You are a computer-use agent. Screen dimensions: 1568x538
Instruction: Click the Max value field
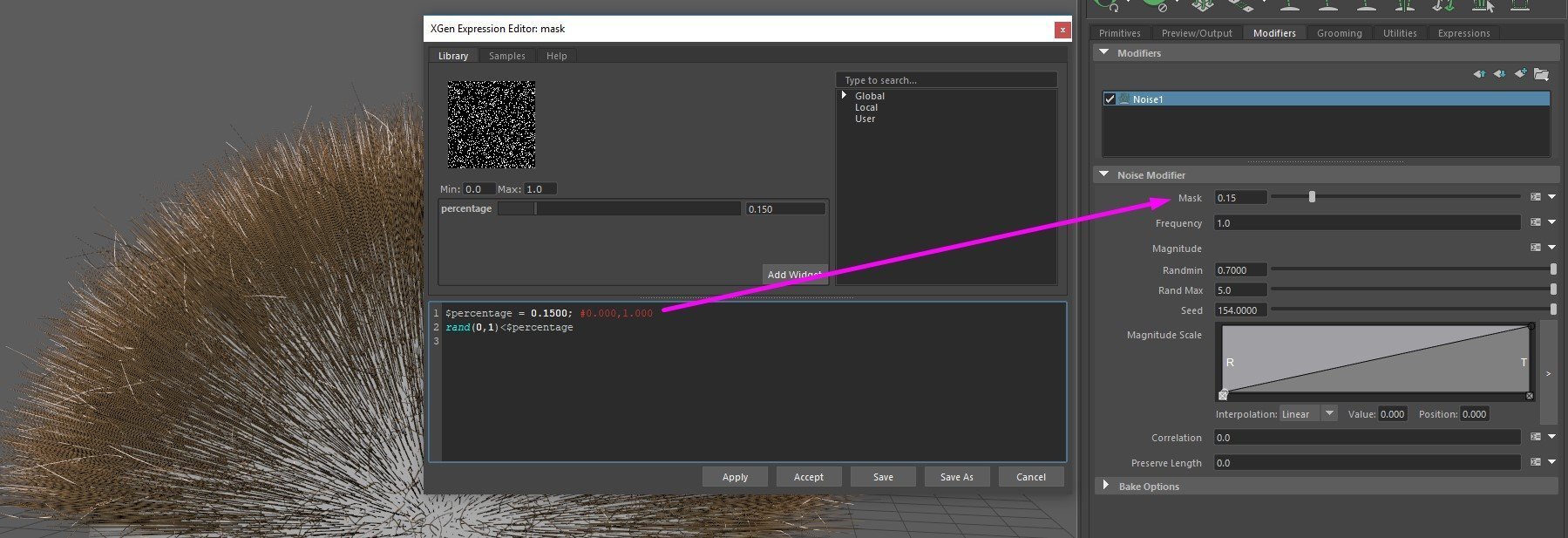[540, 188]
